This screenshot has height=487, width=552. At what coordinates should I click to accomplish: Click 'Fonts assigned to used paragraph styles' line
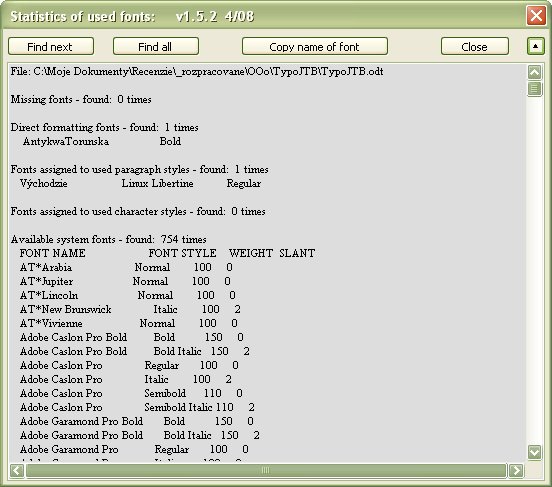point(139,169)
